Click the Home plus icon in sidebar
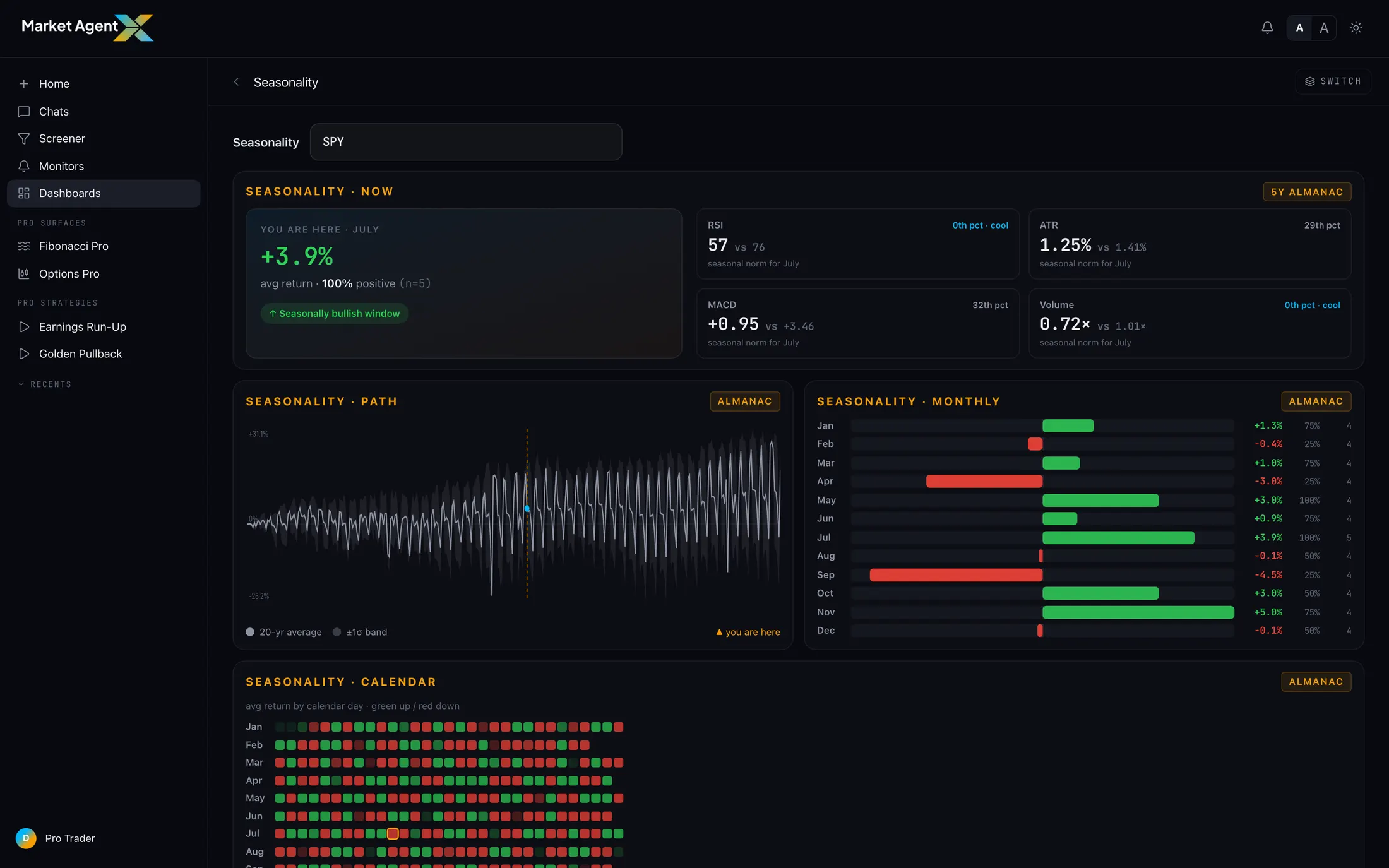 click(24, 84)
